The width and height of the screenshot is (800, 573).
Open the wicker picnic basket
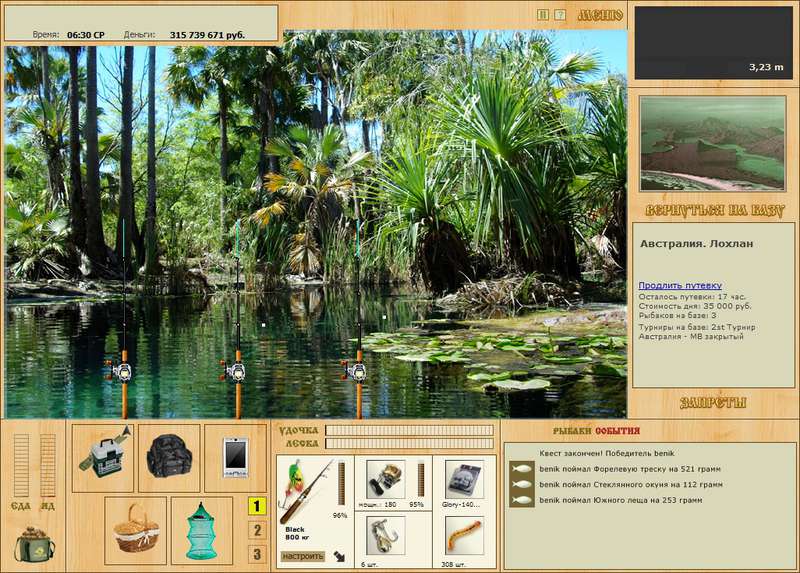point(136,531)
